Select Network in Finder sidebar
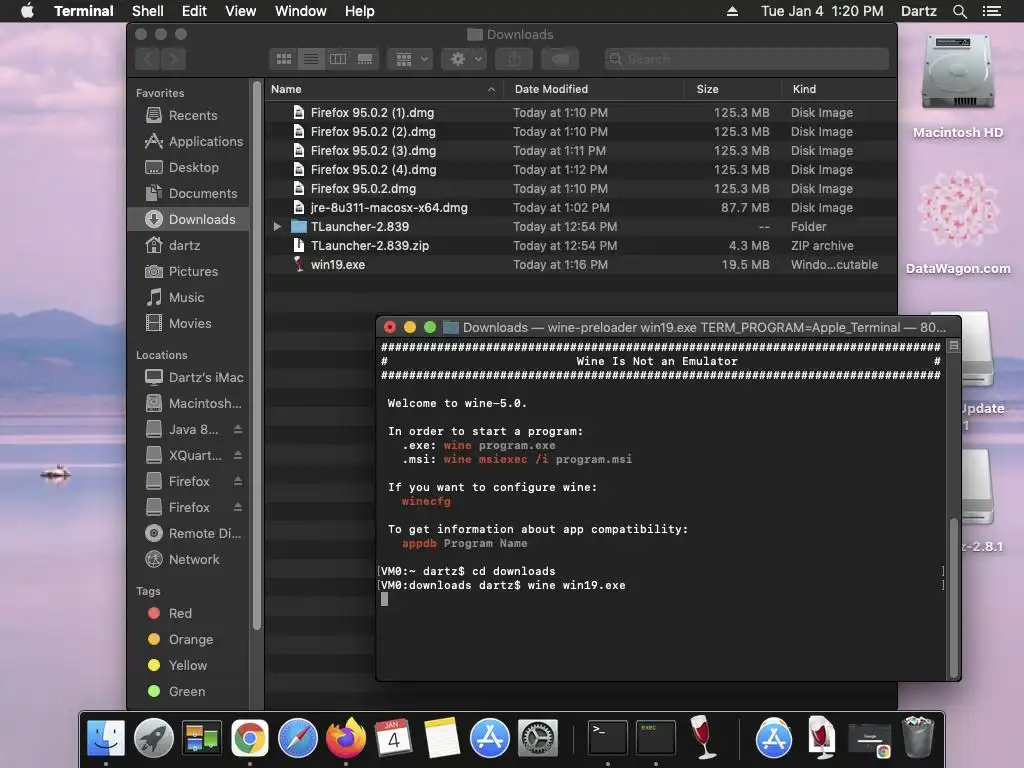Image resolution: width=1024 pixels, height=768 pixels. coord(189,560)
